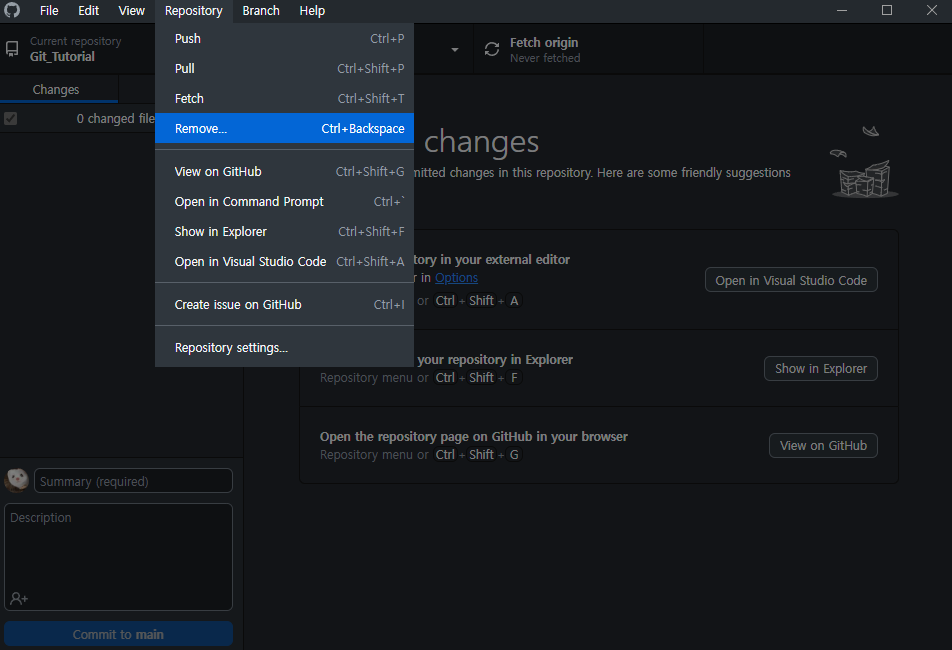Select Show in Explorer menu entry
Viewport: 952px width, 650px height.
click(284, 232)
